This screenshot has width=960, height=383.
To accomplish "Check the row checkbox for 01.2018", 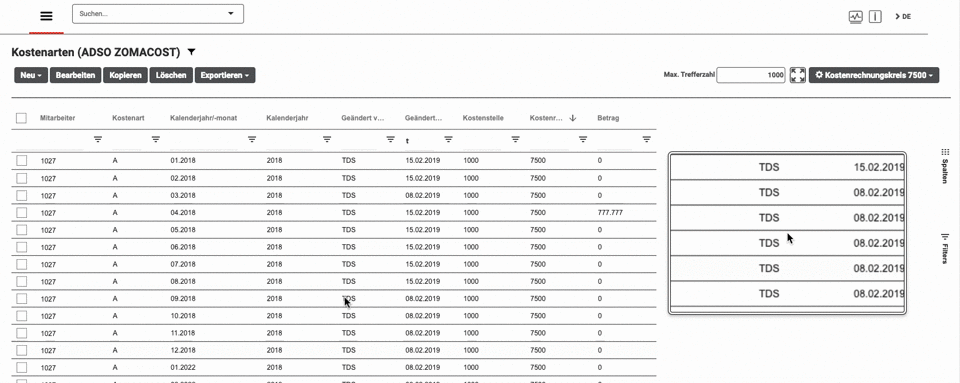I will [22, 161].
